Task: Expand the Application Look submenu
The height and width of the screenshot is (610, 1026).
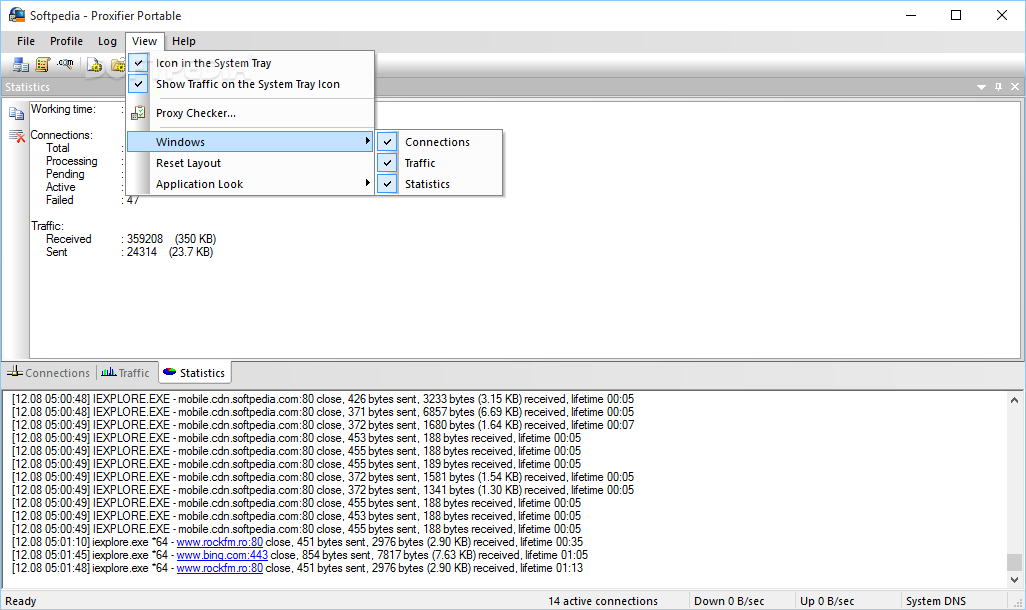Action: 251,184
